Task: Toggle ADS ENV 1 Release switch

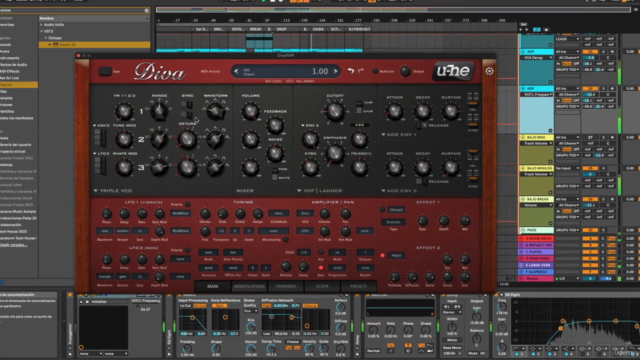Action: click(421, 125)
